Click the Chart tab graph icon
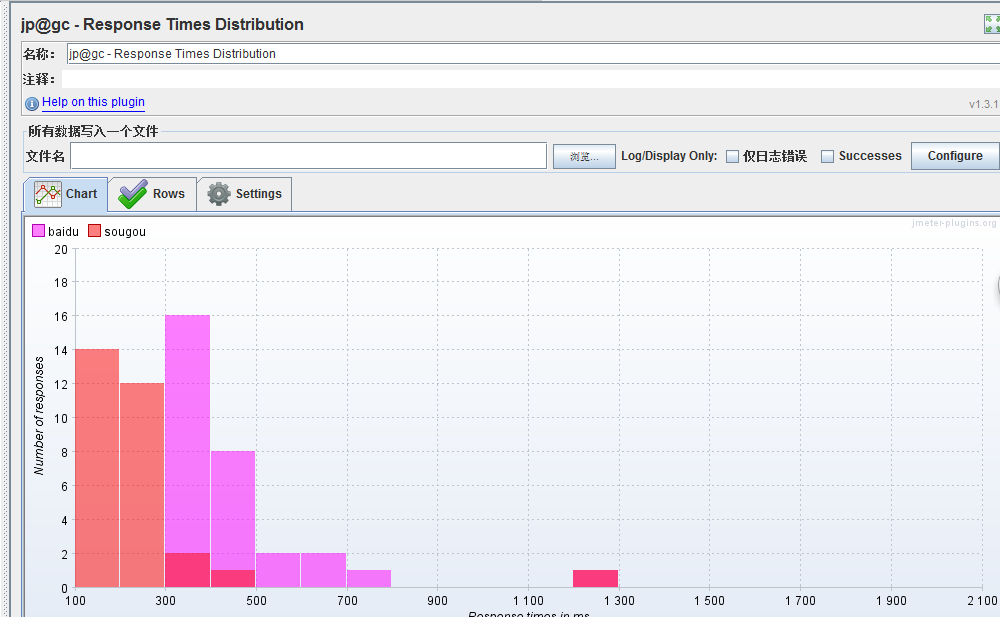 tap(48, 194)
